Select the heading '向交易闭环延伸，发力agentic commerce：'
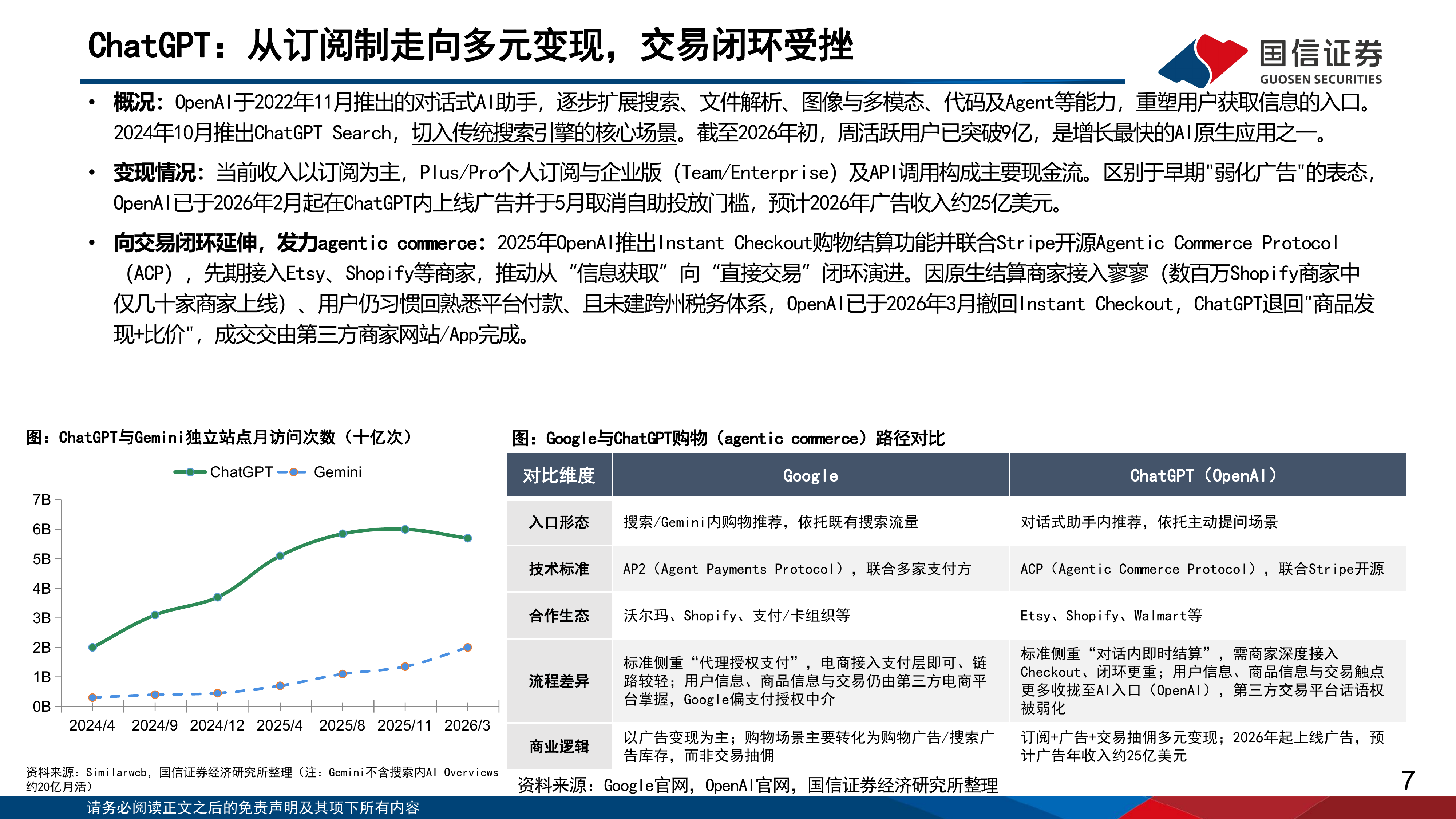Viewport: 1456px width, 819px height. pos(300,243)
